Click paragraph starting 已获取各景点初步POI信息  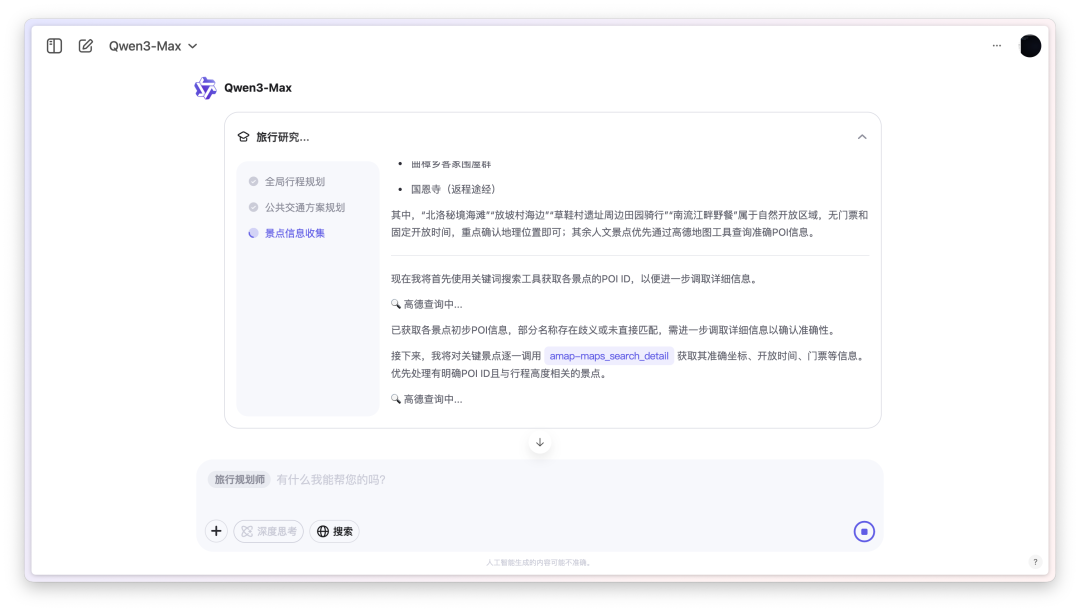[x=615, y=330]
